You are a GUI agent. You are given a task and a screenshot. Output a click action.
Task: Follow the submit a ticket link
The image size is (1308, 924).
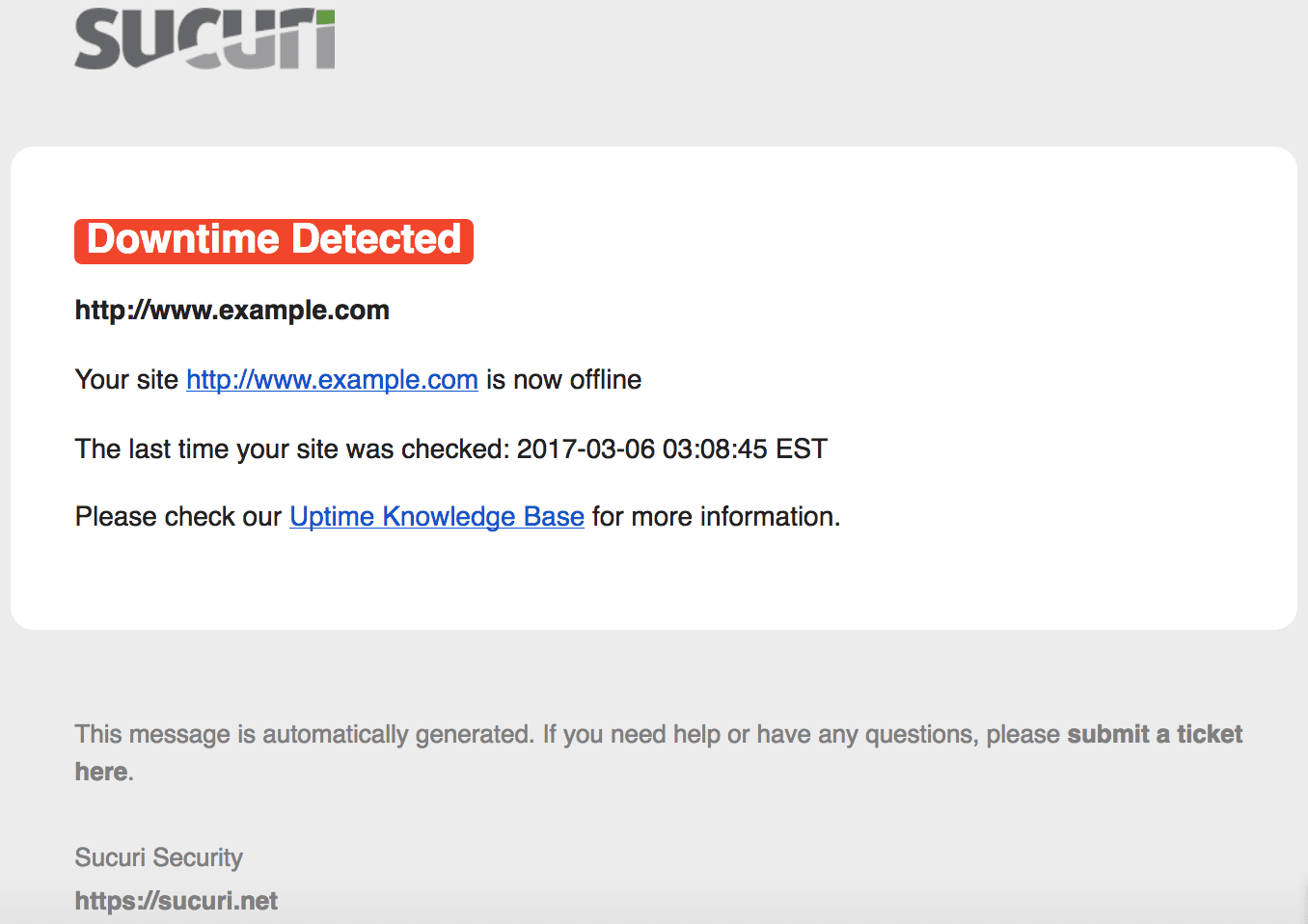tap(1155, 734)
